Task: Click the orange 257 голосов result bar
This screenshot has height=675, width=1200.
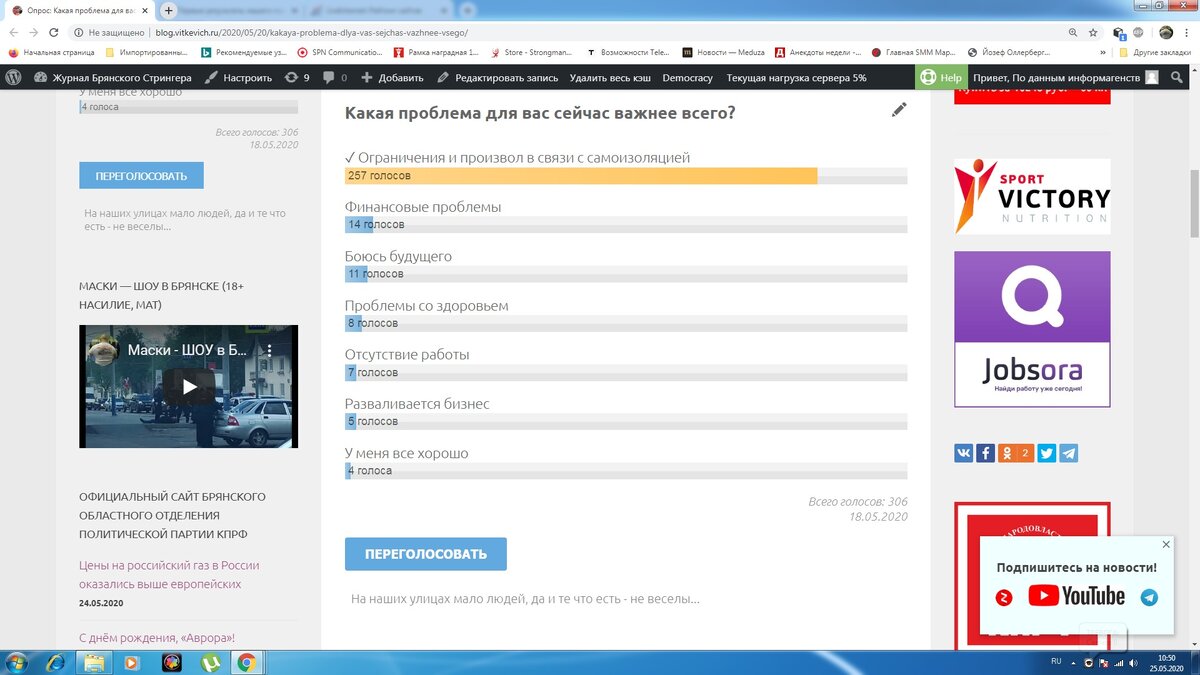Action: tap(581, 176)
